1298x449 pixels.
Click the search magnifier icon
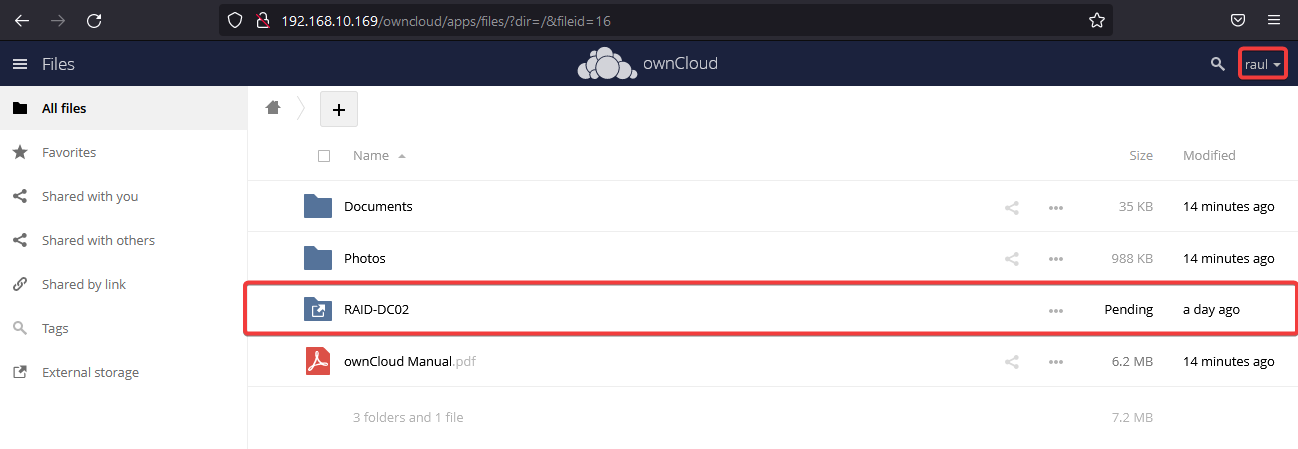click(x=1217, y=64)
